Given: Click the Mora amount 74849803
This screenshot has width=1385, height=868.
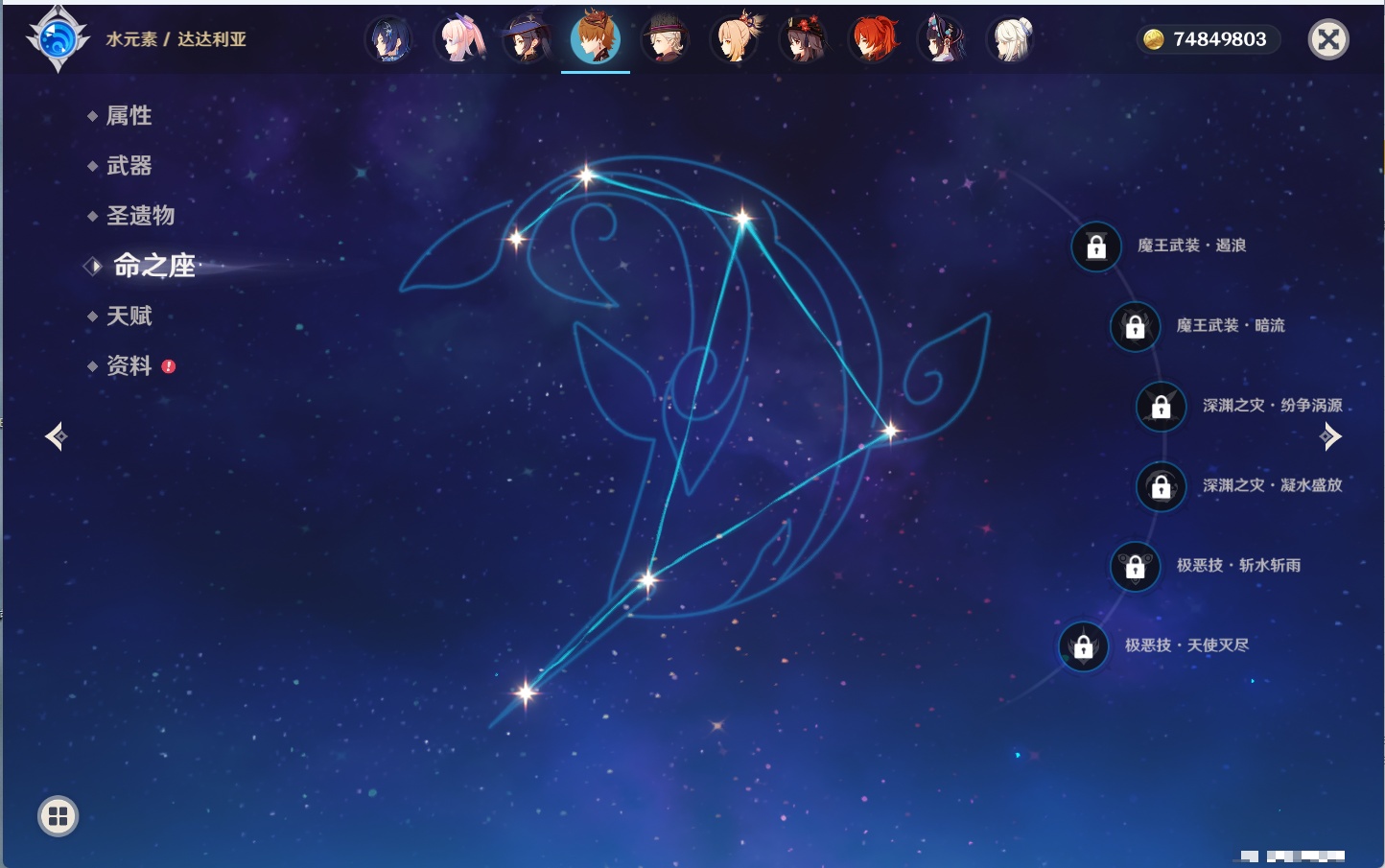Looking at the screenshot, I should (x=1220, y=39).
